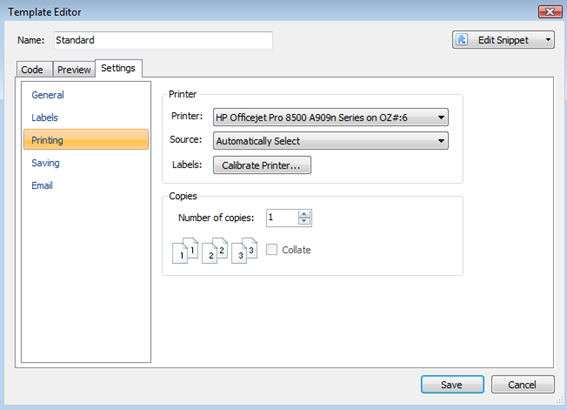Image resolution: width=567 pixels, height=410 pixels.
Task: Toggle the Collate checkbox
Action: point(272,249)
